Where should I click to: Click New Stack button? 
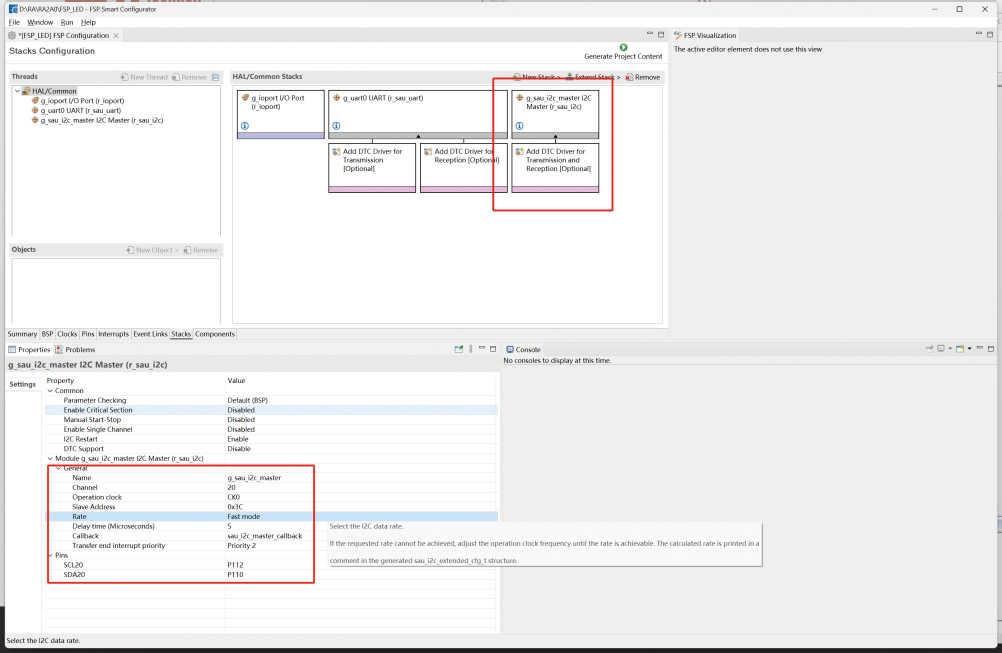point(537,77)
